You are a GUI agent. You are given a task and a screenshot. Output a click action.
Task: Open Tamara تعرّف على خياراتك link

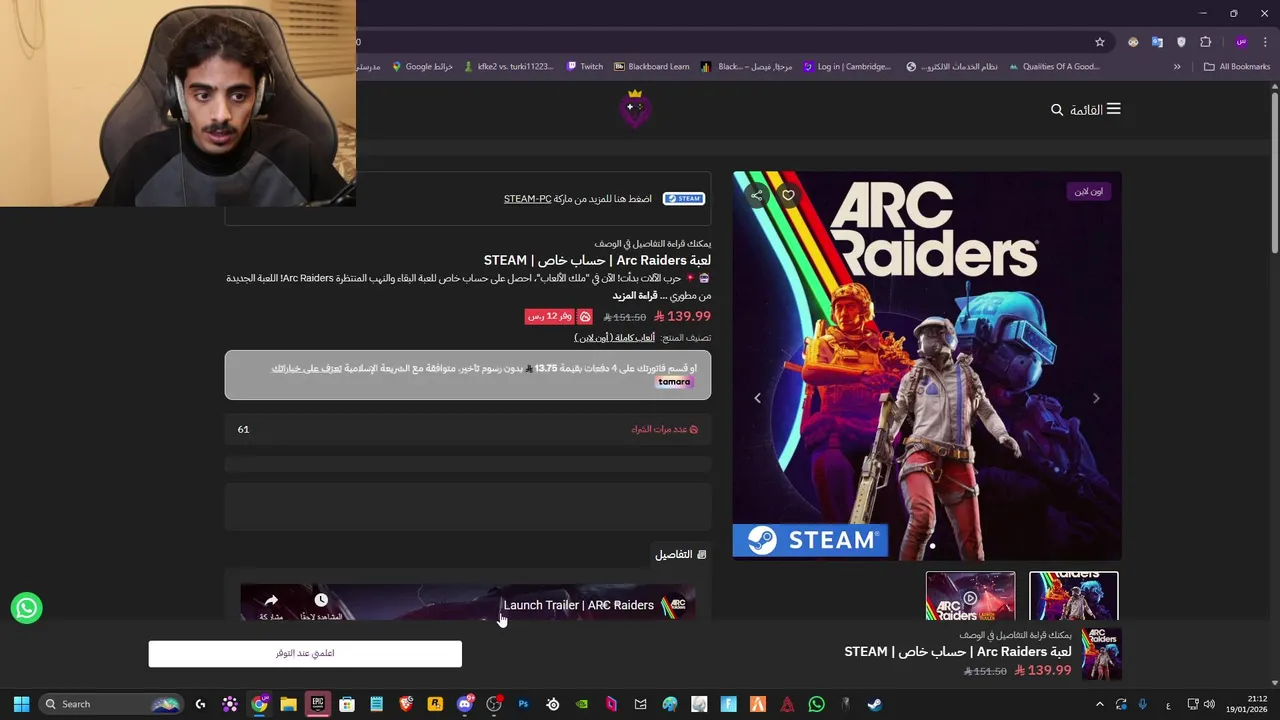306,368
